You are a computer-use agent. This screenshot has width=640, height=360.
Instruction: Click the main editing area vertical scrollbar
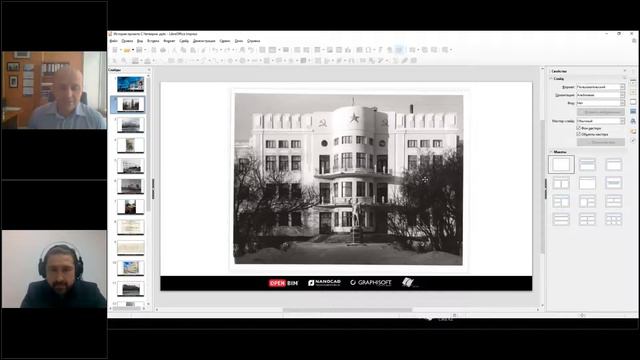(x=542, y=188)
